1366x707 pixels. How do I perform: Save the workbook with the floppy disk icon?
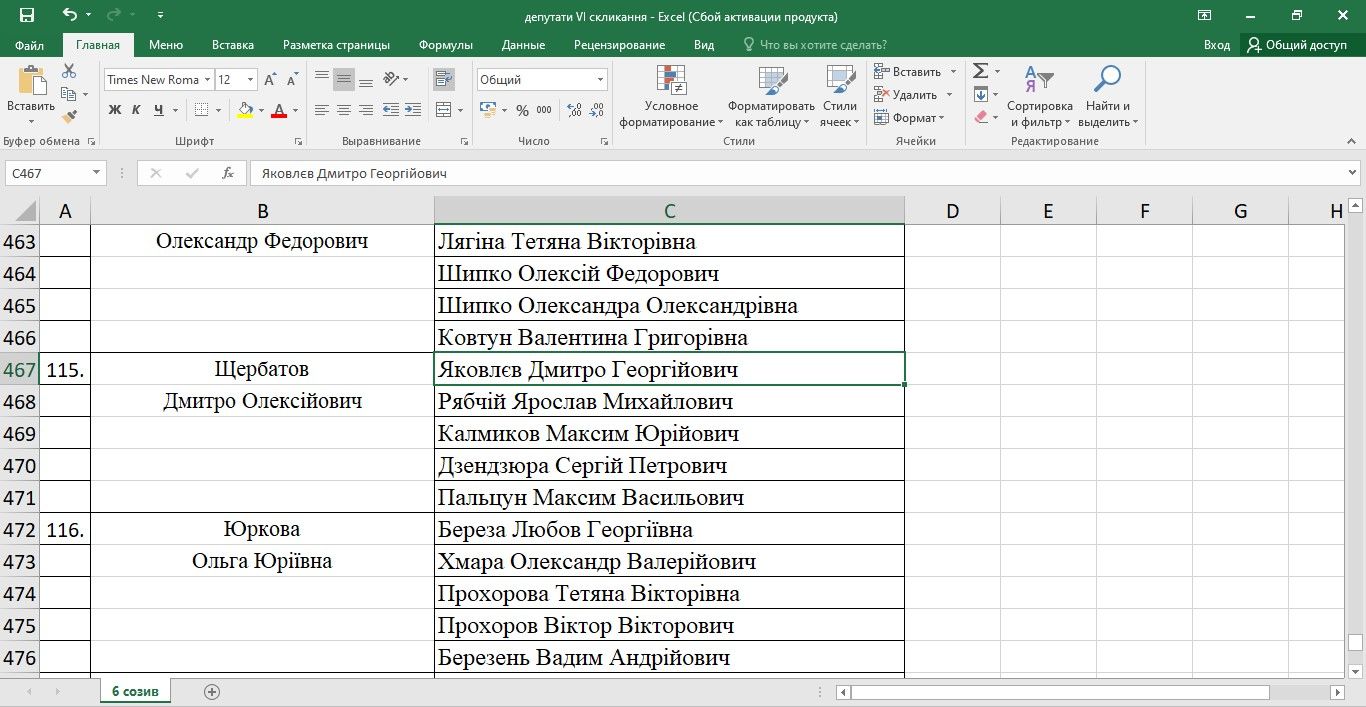[27, 15]
